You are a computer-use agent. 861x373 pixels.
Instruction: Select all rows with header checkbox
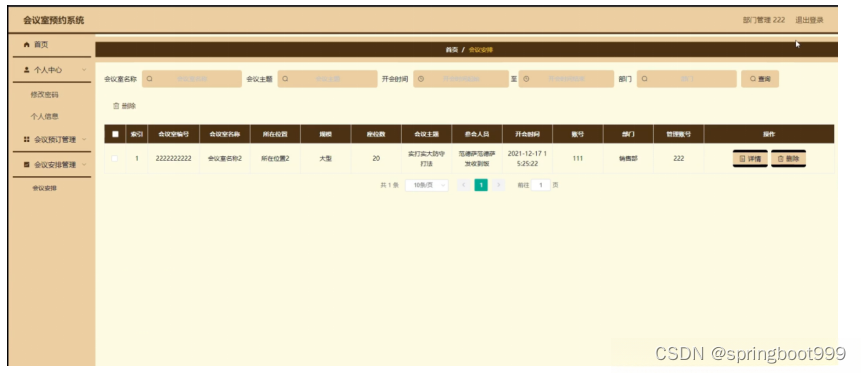115,134
